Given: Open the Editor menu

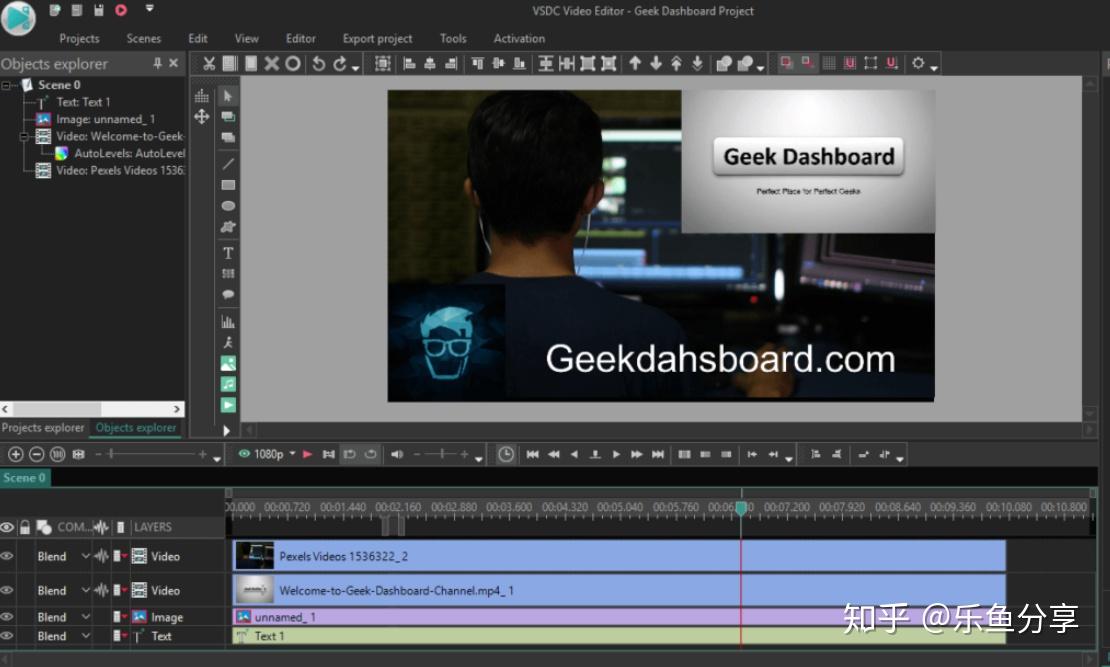Looking at the screenshot, I should click(301, 39).
